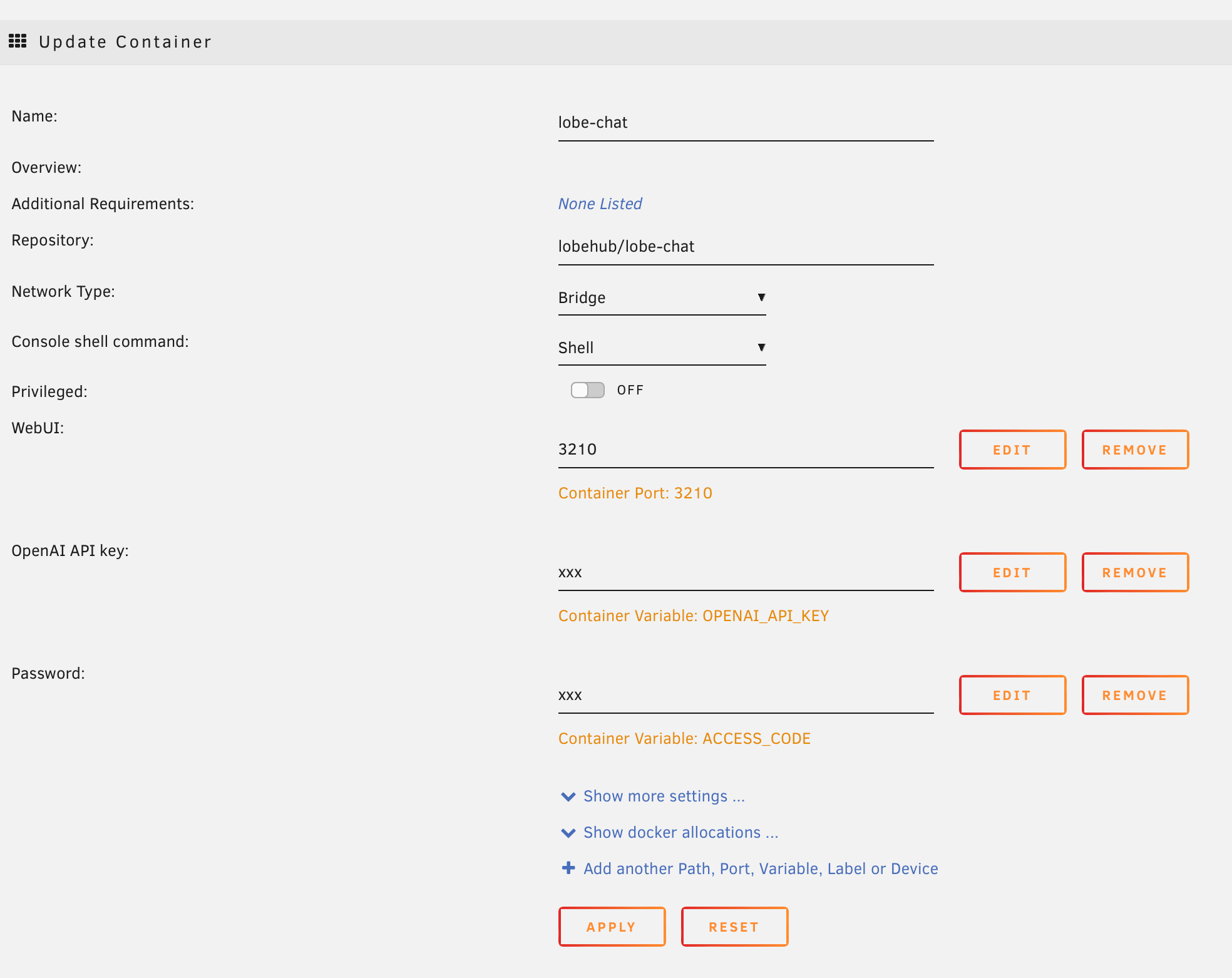Image resolution: width=1232 pixels, height=978 pixels.
Task: Click the plus icon to add another path
Action: click(x=568, y=868)
